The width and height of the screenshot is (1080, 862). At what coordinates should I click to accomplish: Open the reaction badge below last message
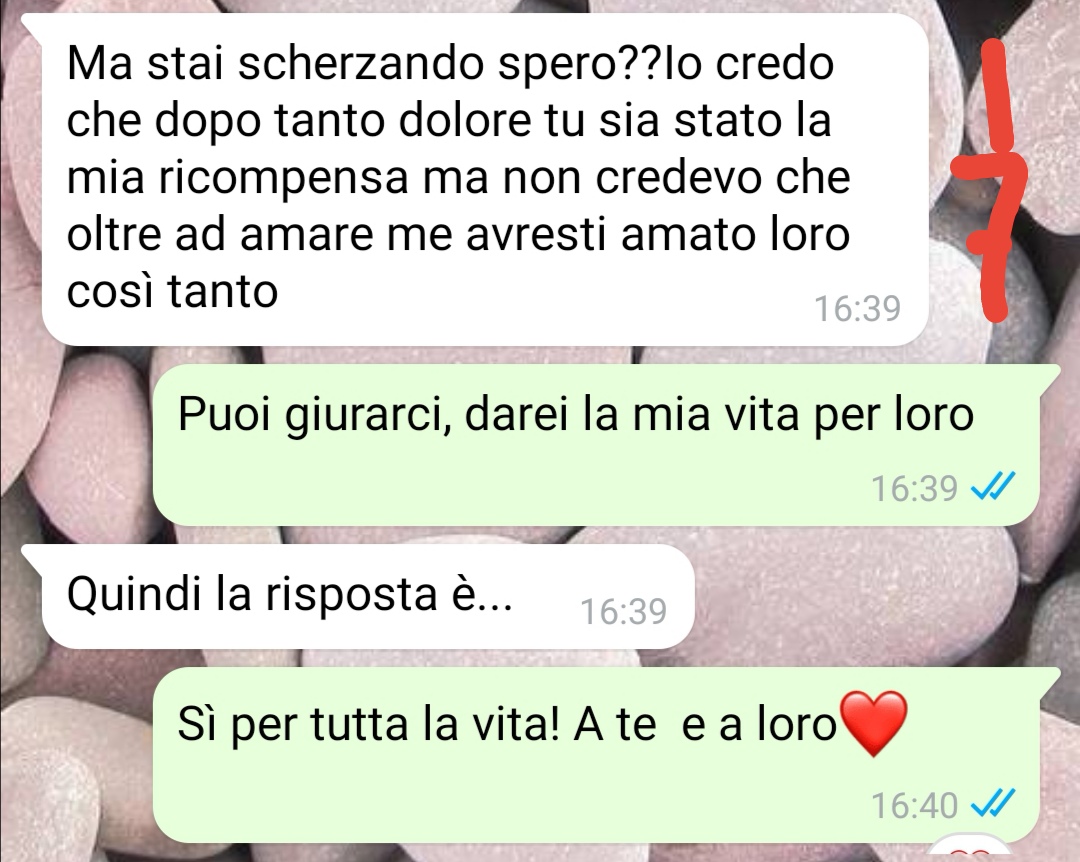971,849
